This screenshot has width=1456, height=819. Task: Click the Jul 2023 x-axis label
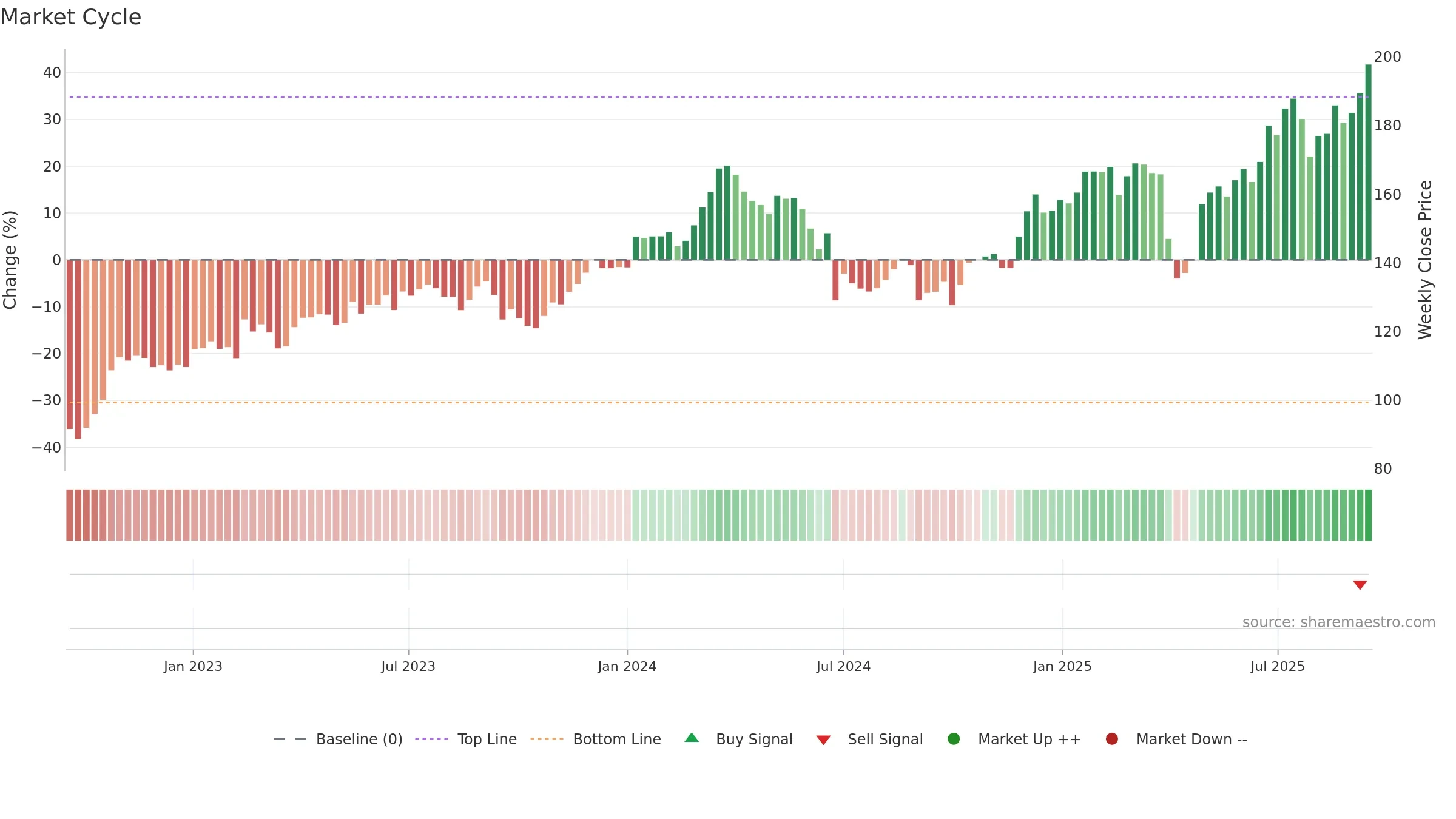(x=408, y=666)
